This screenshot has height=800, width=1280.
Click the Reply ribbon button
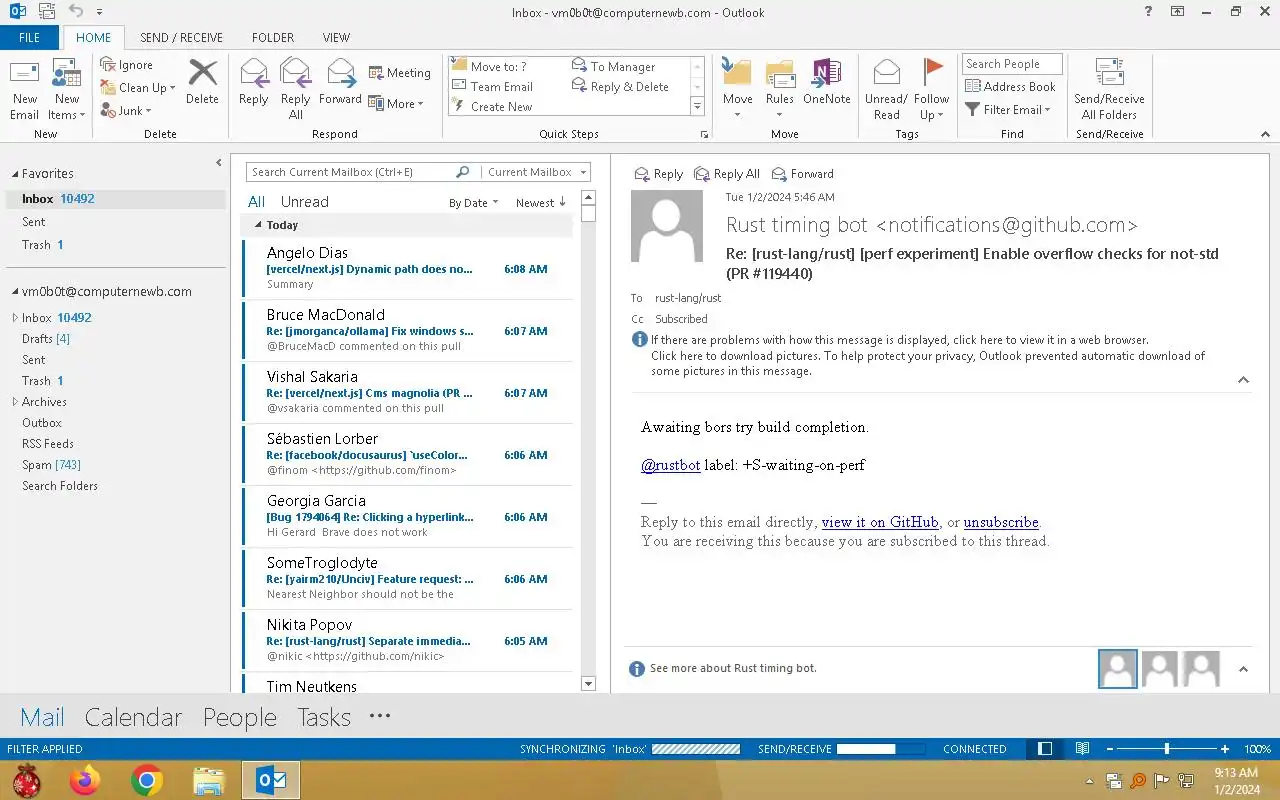point(254,82)
